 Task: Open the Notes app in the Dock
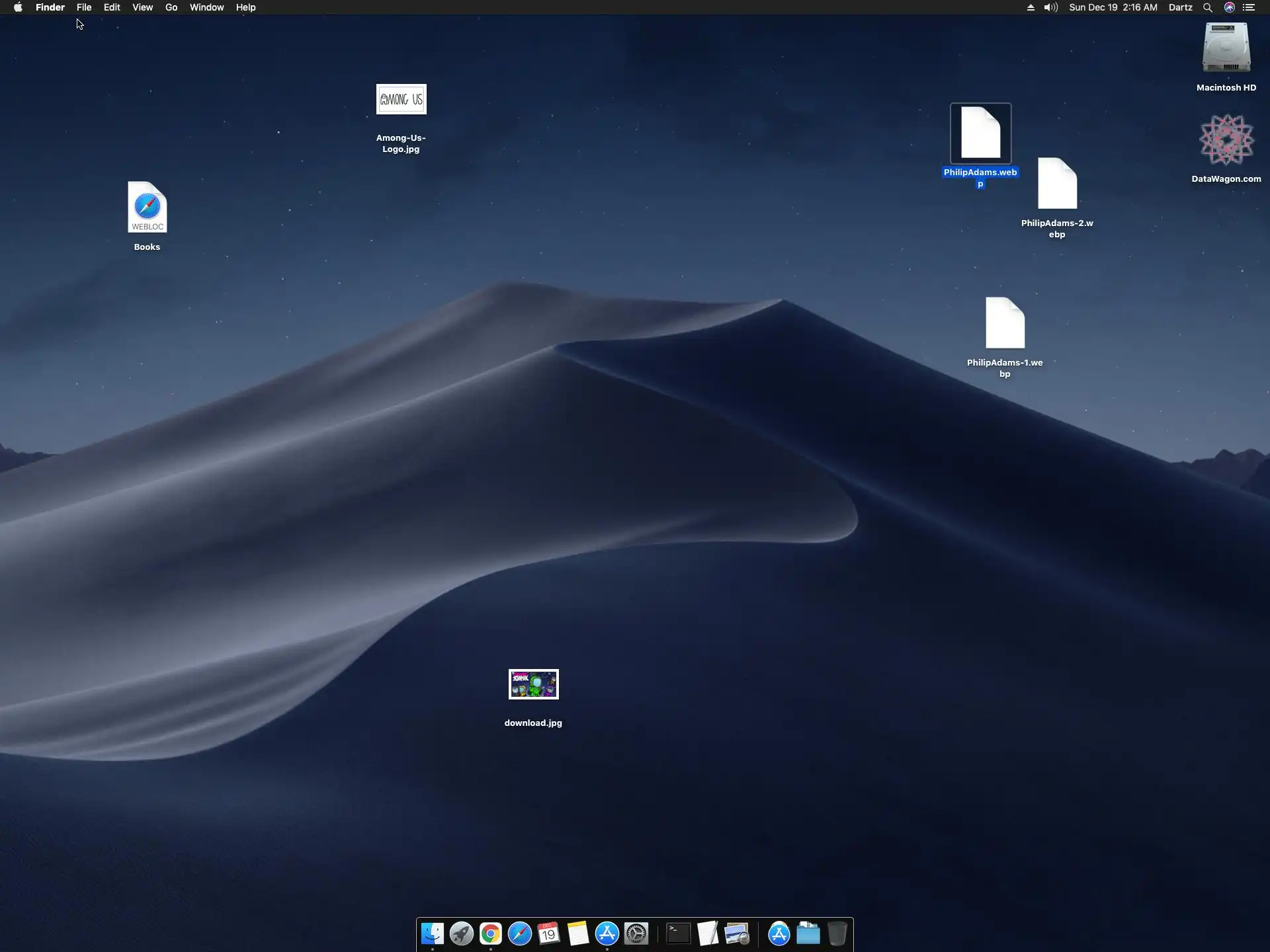pyautogui.click(x=577, y=933)
